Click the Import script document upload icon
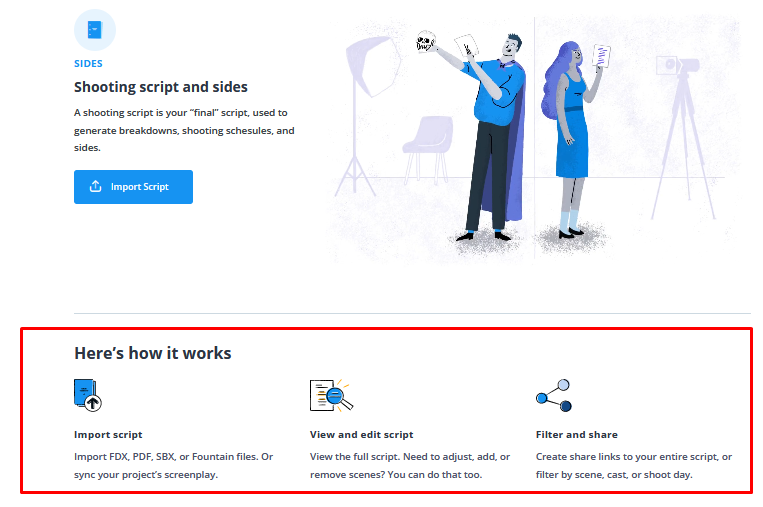 88,395
